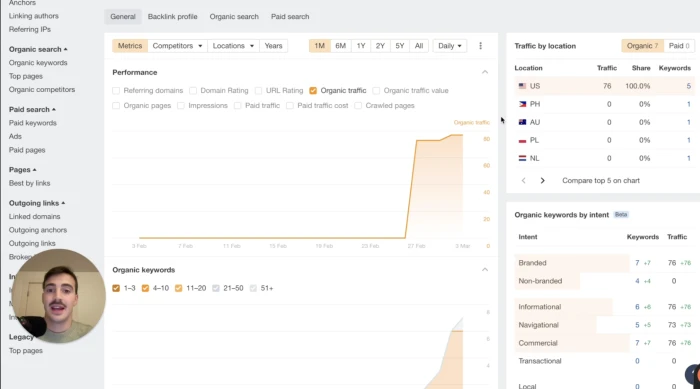Open the Locations dropdown
Viewport: 700px width, 389px height.
(233, 46)
